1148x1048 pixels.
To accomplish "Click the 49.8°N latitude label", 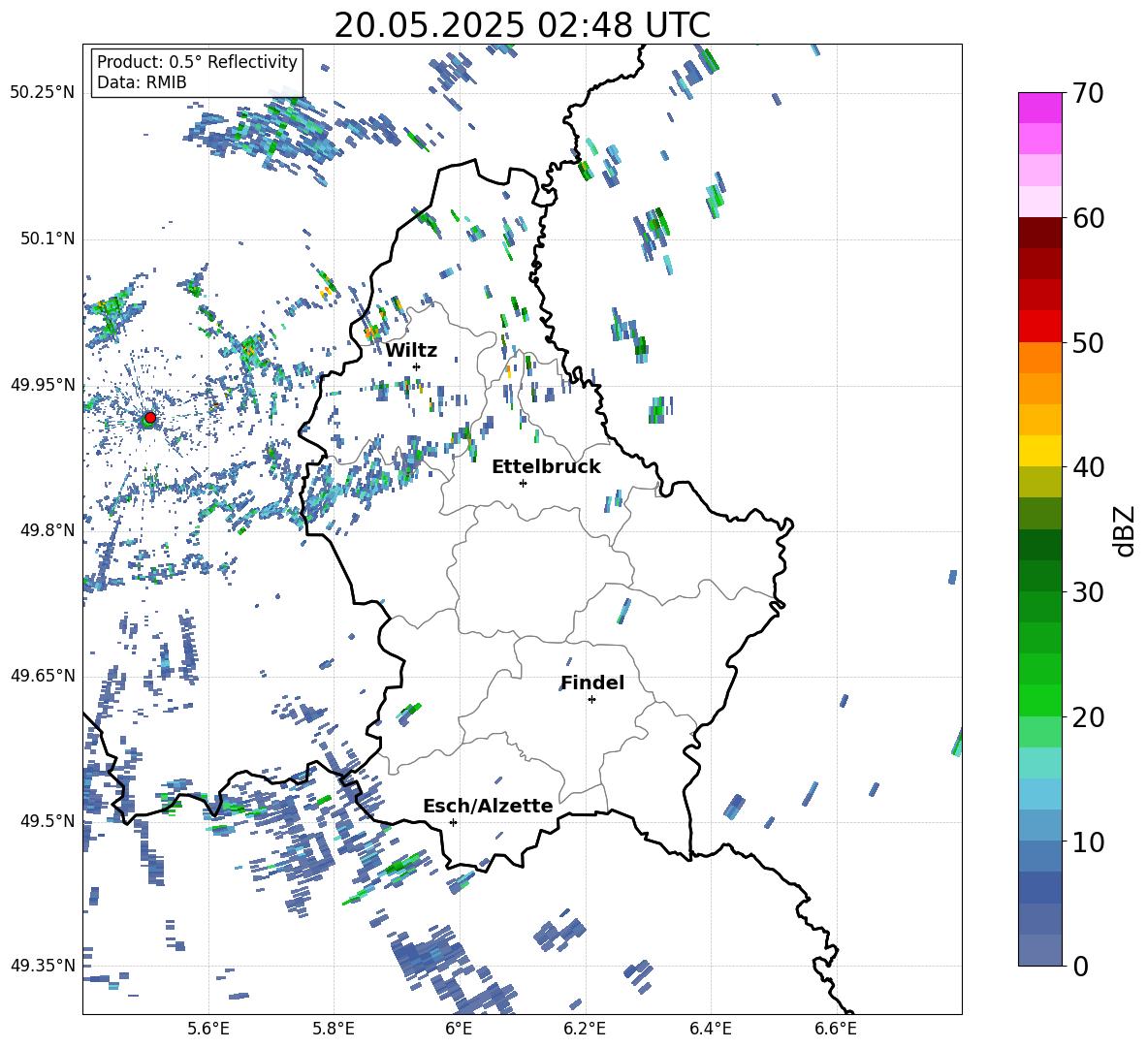I will point(47,530).
